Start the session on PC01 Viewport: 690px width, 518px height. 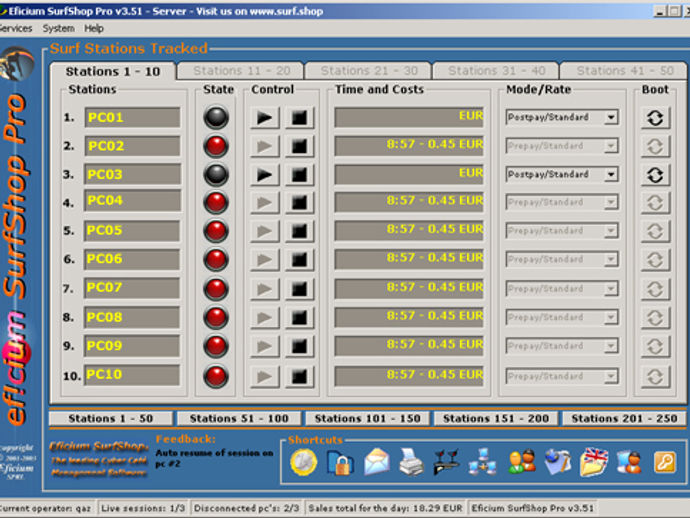click(x=264, y=118)
